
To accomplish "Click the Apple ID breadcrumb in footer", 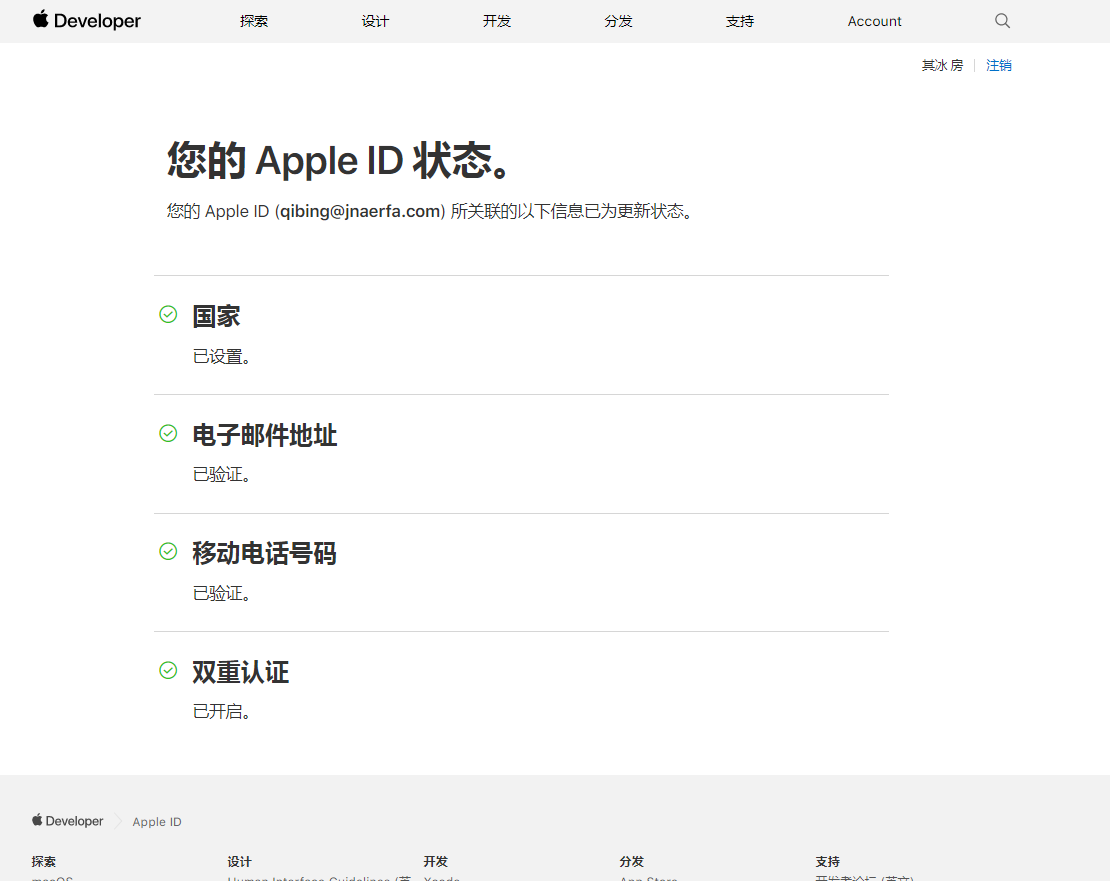I will [157, 822].
